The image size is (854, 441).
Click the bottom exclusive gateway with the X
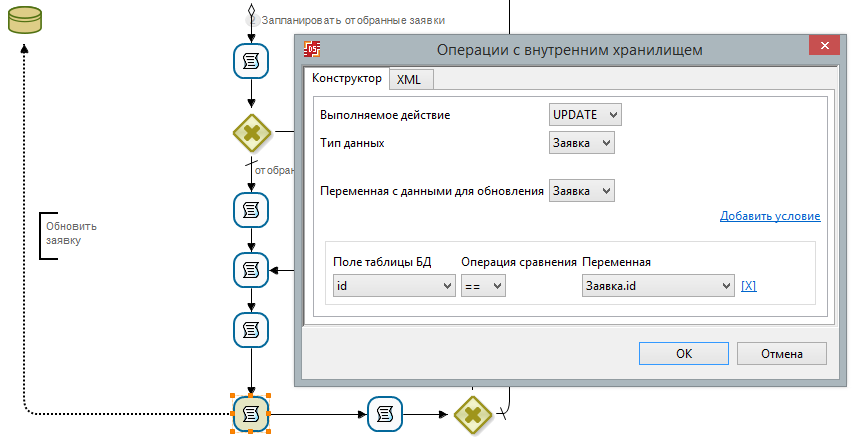tap(472, 412)
